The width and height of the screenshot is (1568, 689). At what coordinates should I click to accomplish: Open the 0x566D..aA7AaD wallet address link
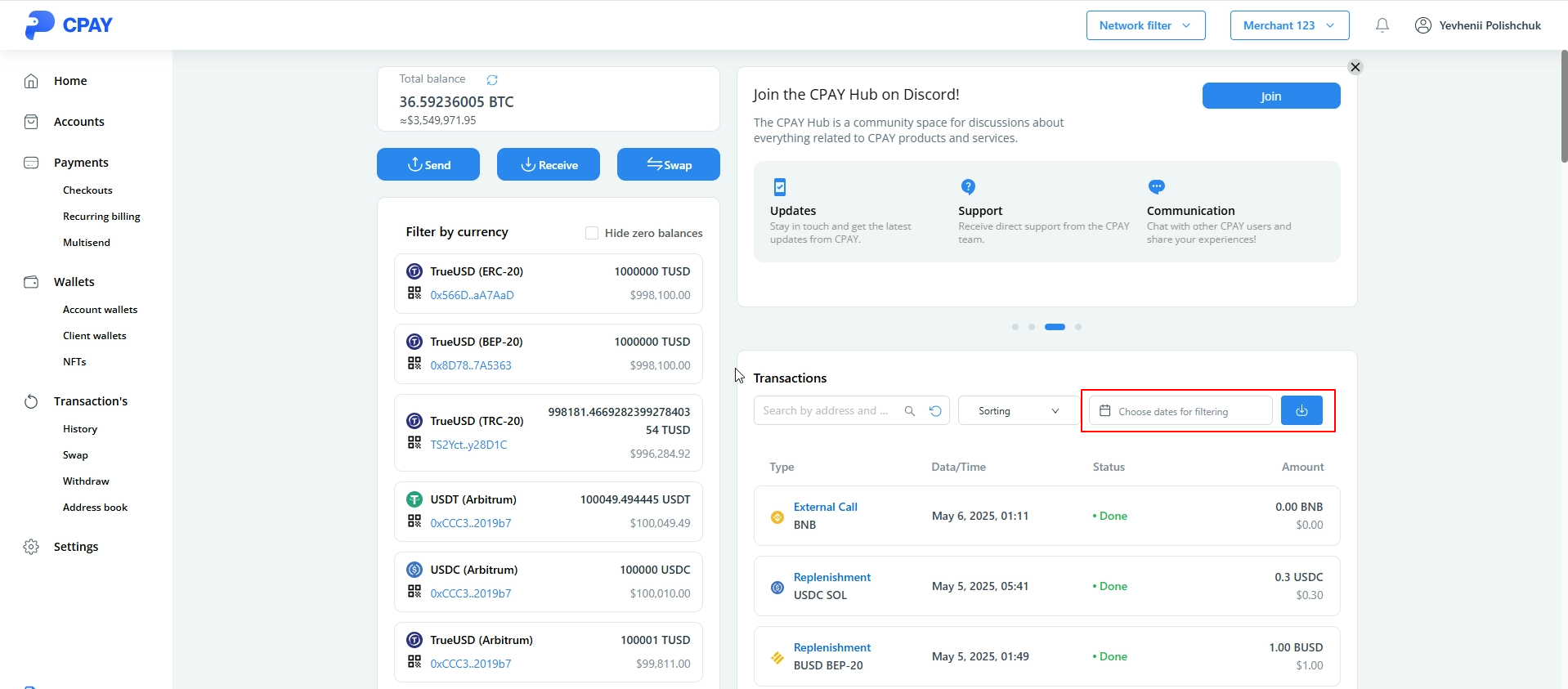[x=472, y=295]
